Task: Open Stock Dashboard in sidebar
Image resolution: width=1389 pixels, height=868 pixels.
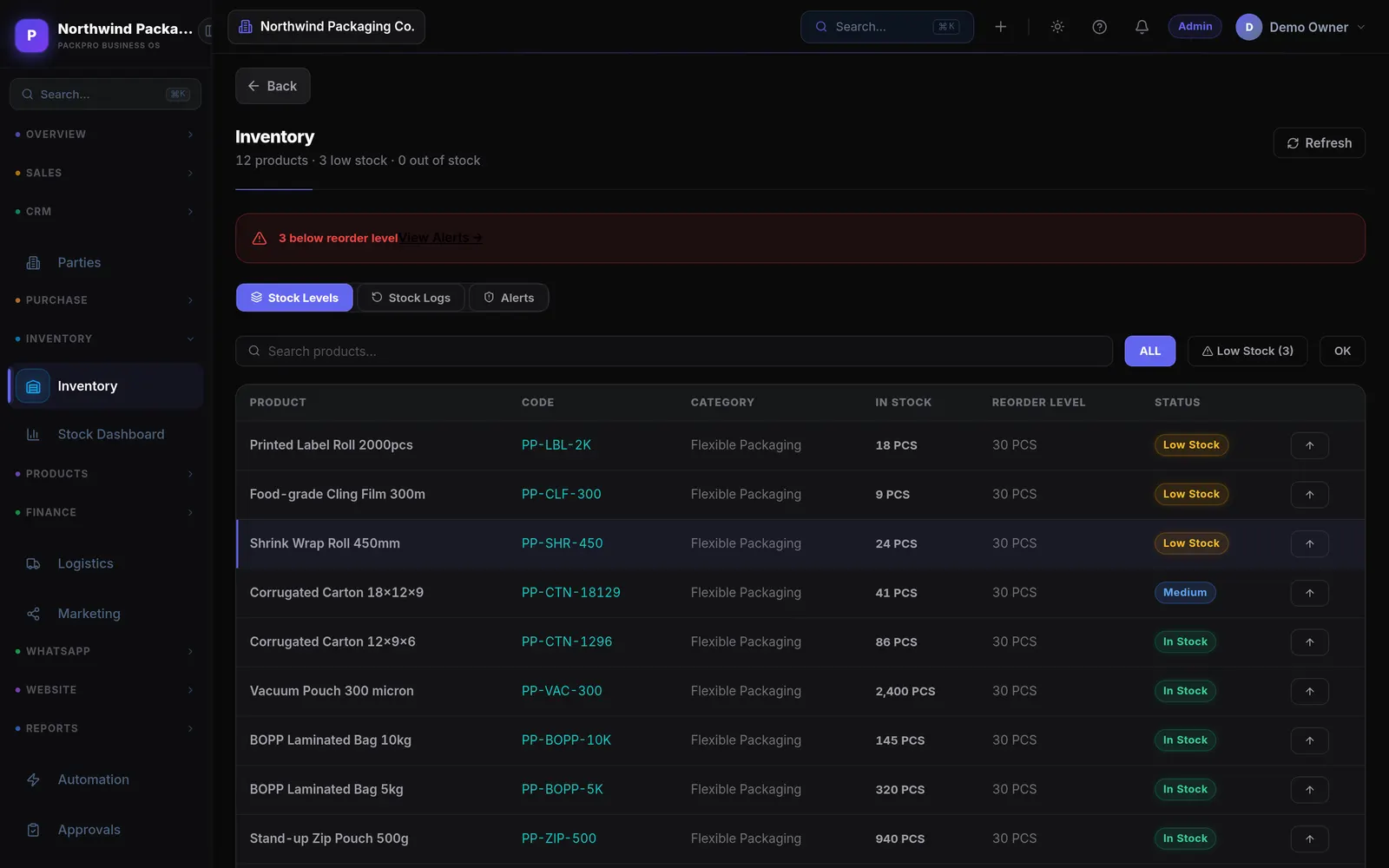Action: coord(106,434)
